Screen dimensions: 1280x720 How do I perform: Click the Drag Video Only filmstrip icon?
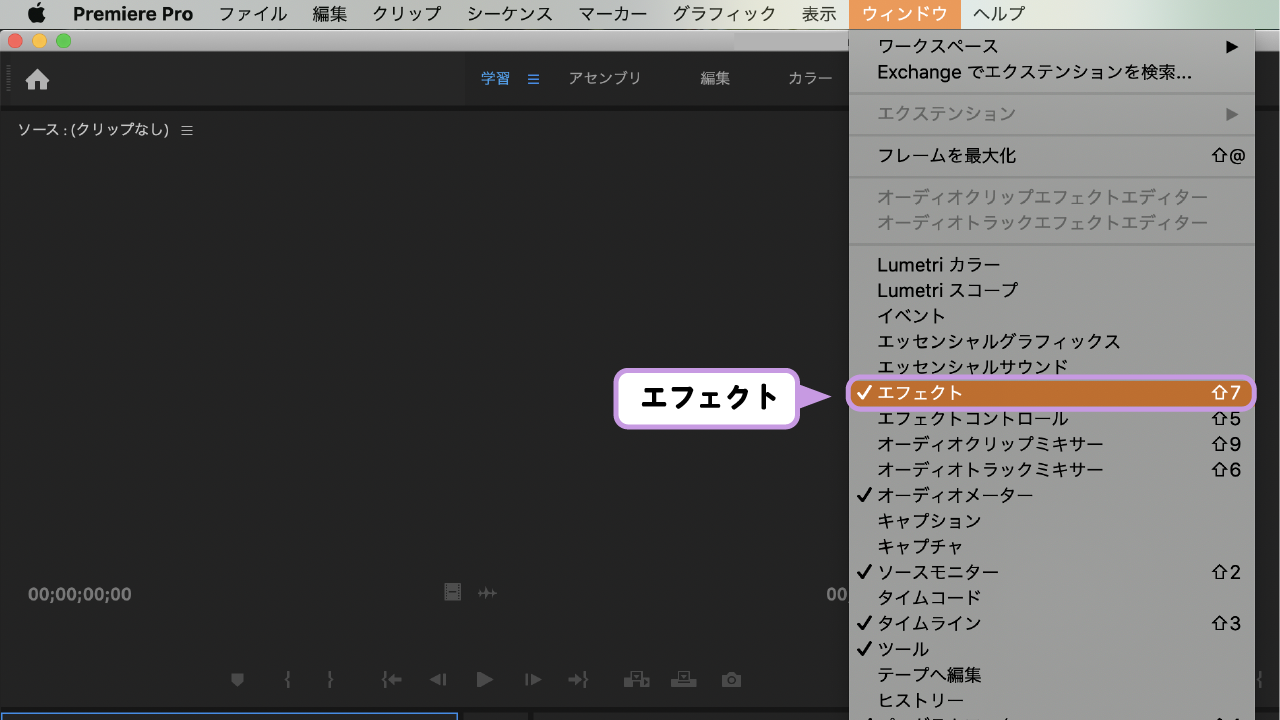(452, 593)
